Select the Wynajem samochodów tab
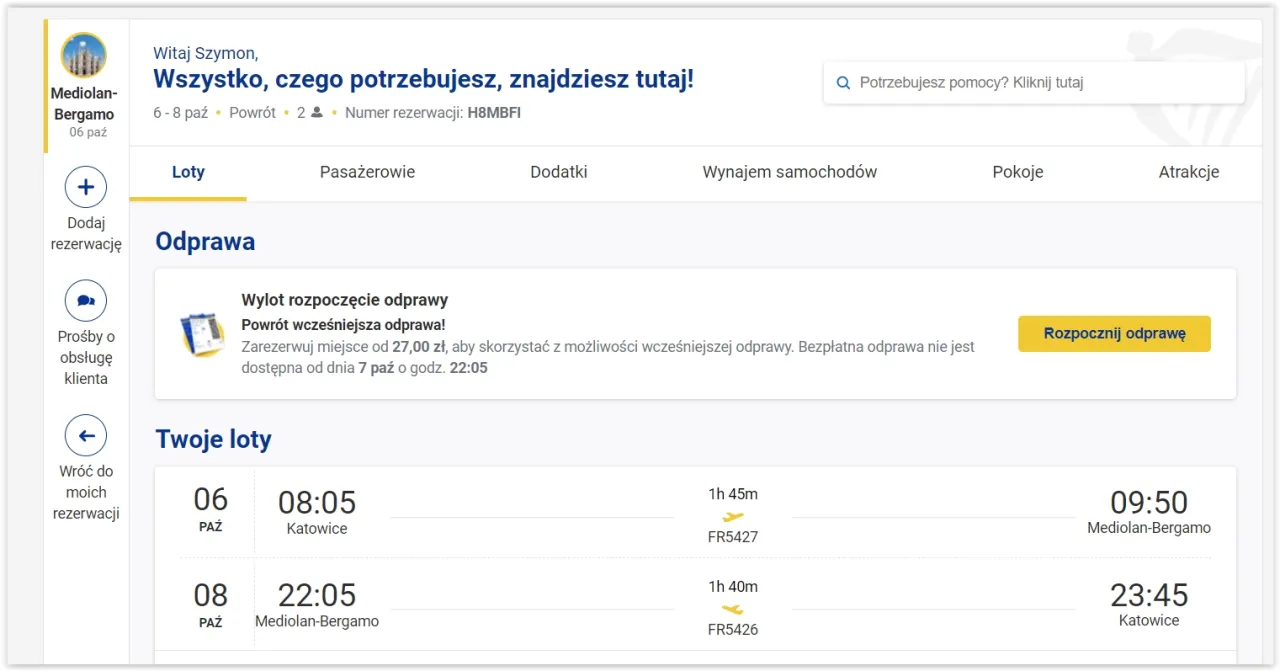 click(789, 172)
